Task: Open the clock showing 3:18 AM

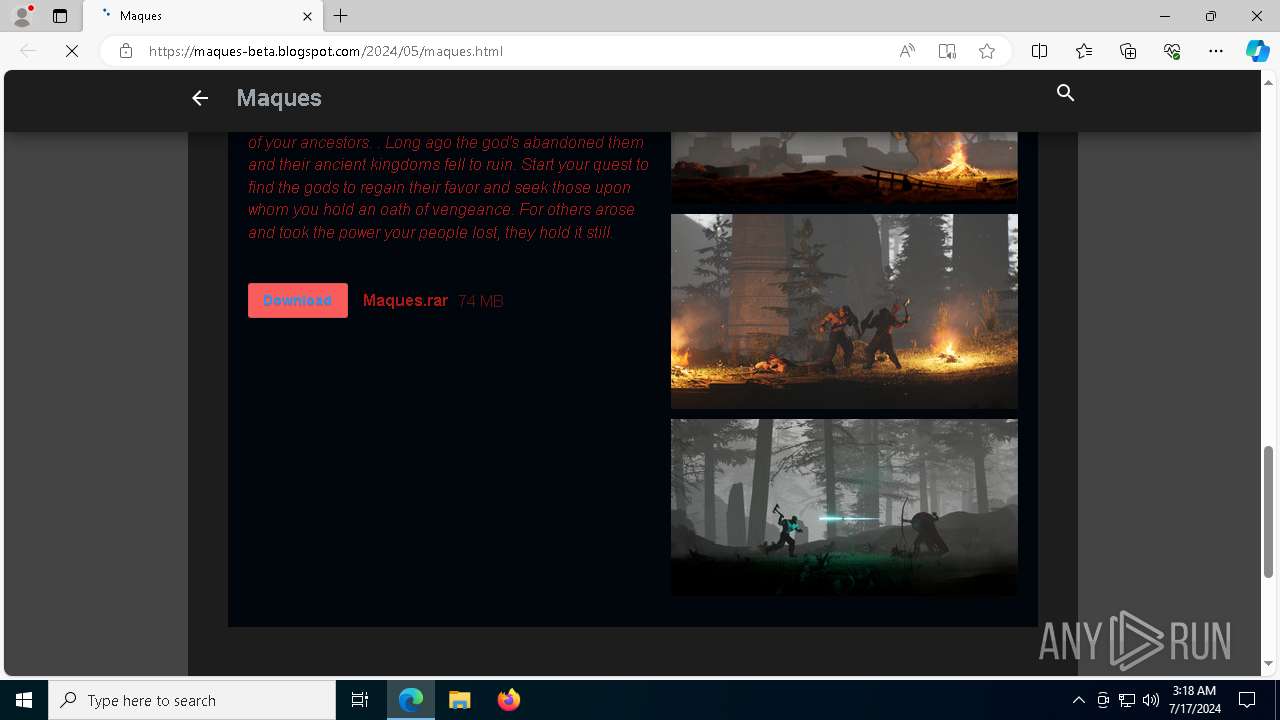Action: (1195, 700)
